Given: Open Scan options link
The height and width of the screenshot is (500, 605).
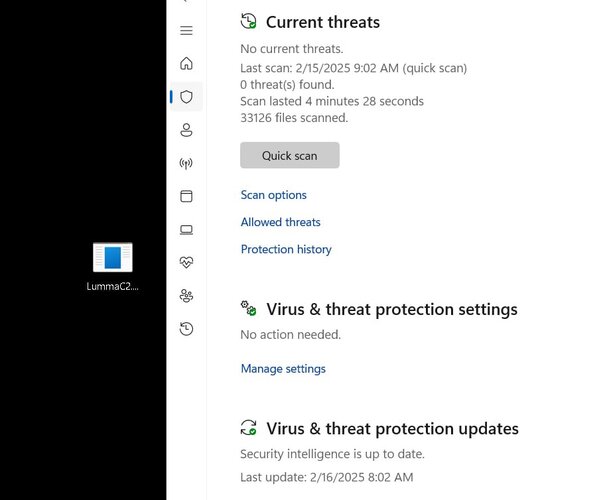Looking at the screenshot, I should [274, 195].
